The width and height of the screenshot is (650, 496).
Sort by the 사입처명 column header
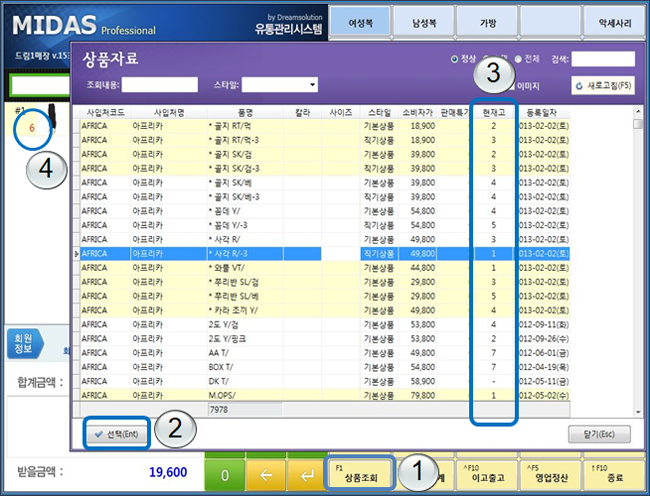169,112
